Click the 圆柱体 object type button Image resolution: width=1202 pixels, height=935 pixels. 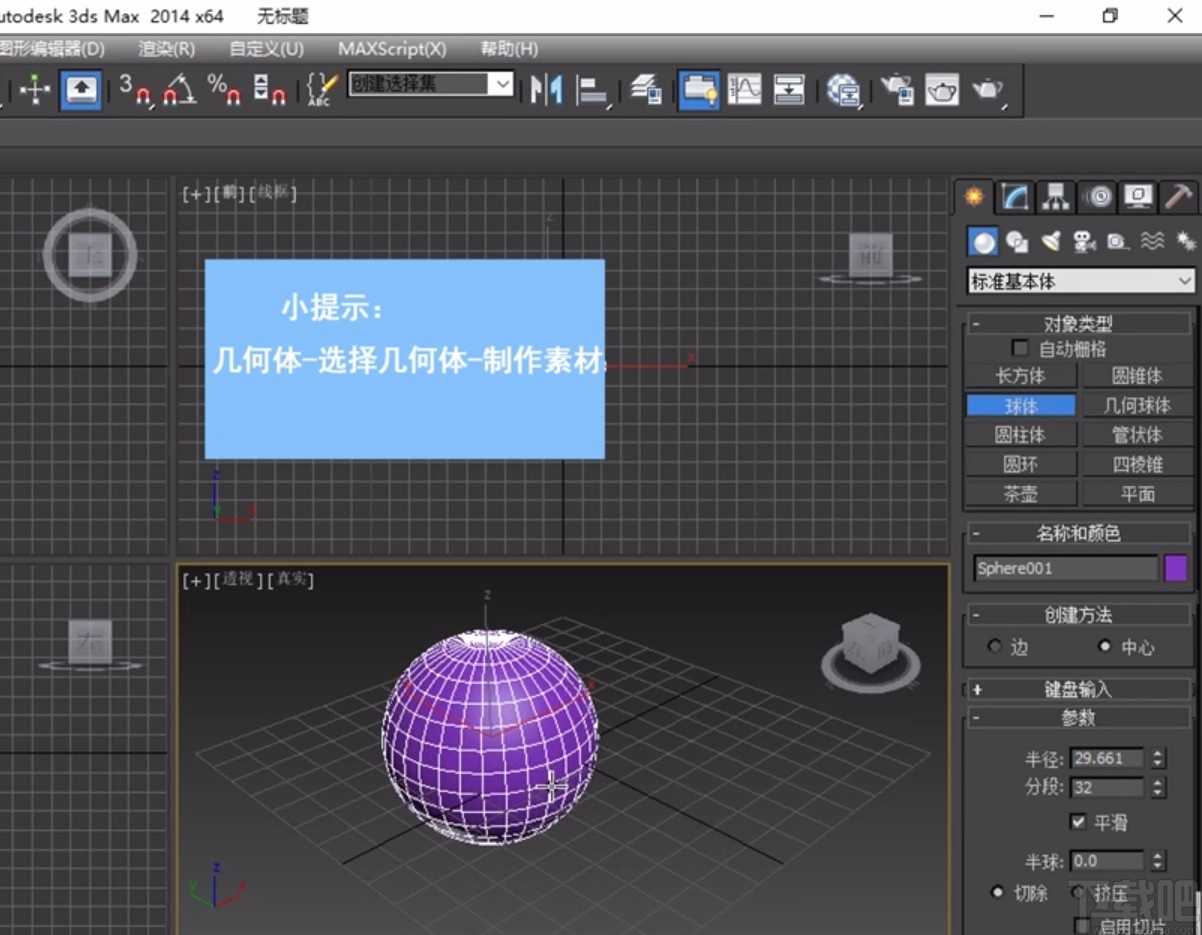coord(1021,434)
